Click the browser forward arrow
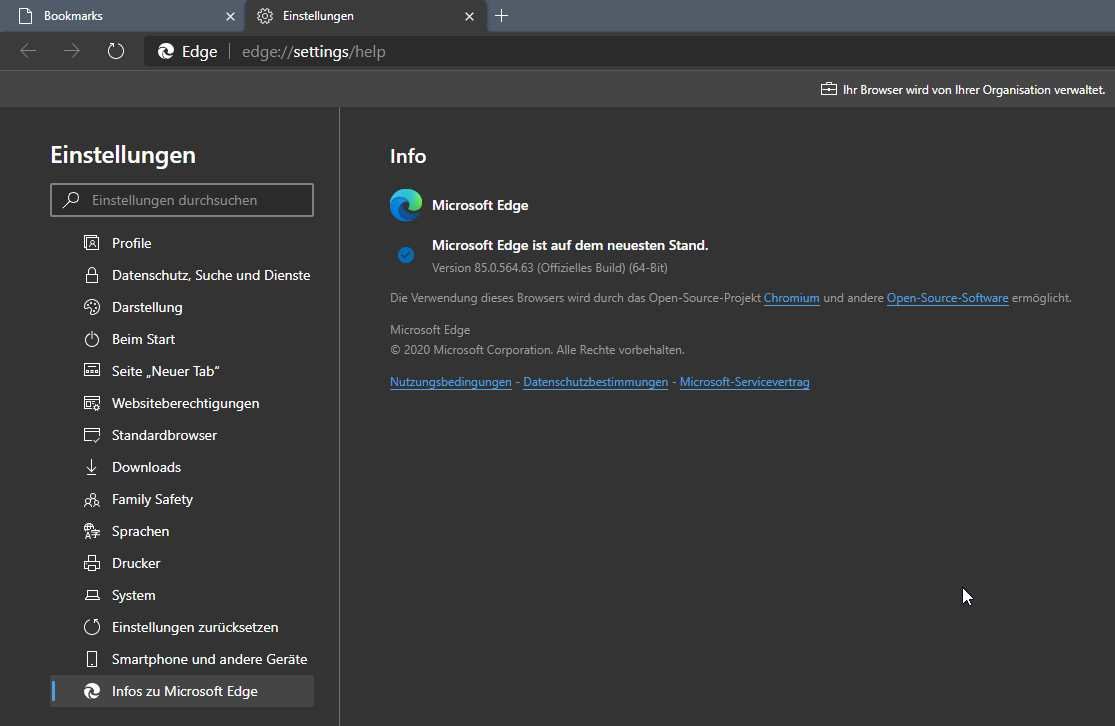 pyautogui.click(x=71, y=51)
